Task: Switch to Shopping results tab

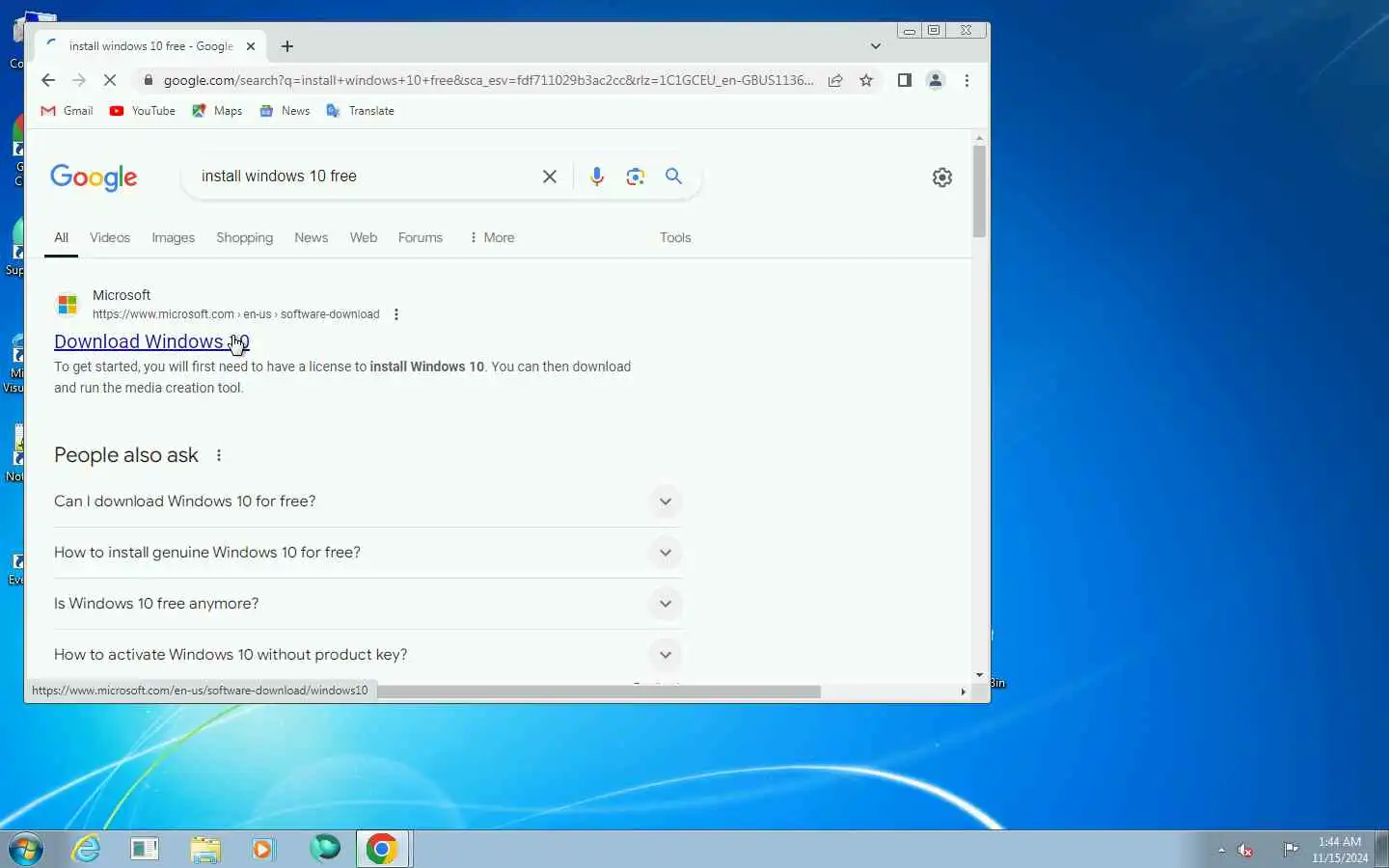Action: click(x=244, y=238)
